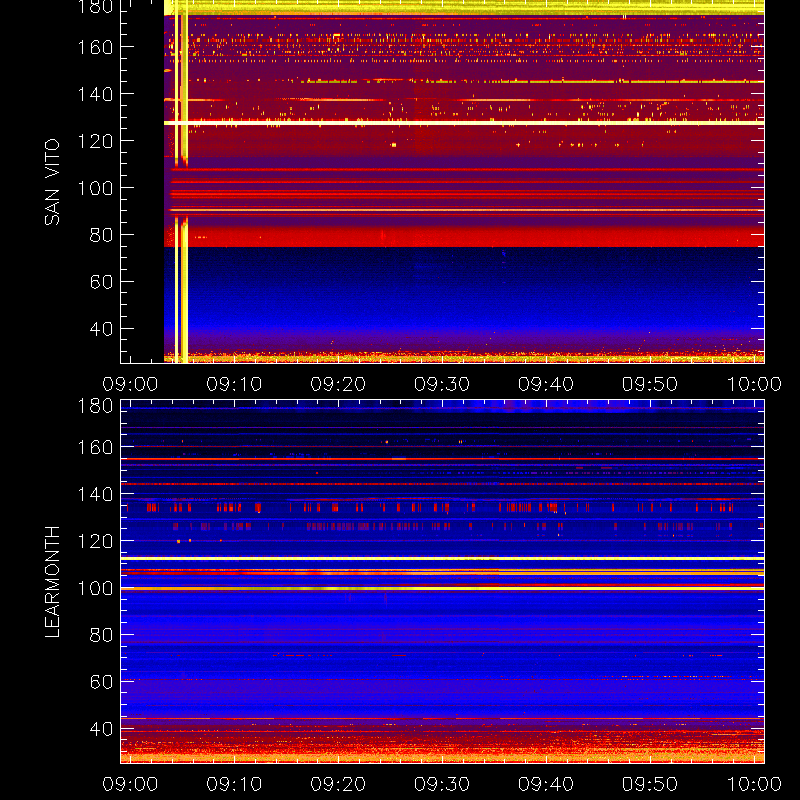Screen dimensions: 800x800
Task: Pick the 180 tick label on the Learmonth axis
Action: click(x=95, y=406)
